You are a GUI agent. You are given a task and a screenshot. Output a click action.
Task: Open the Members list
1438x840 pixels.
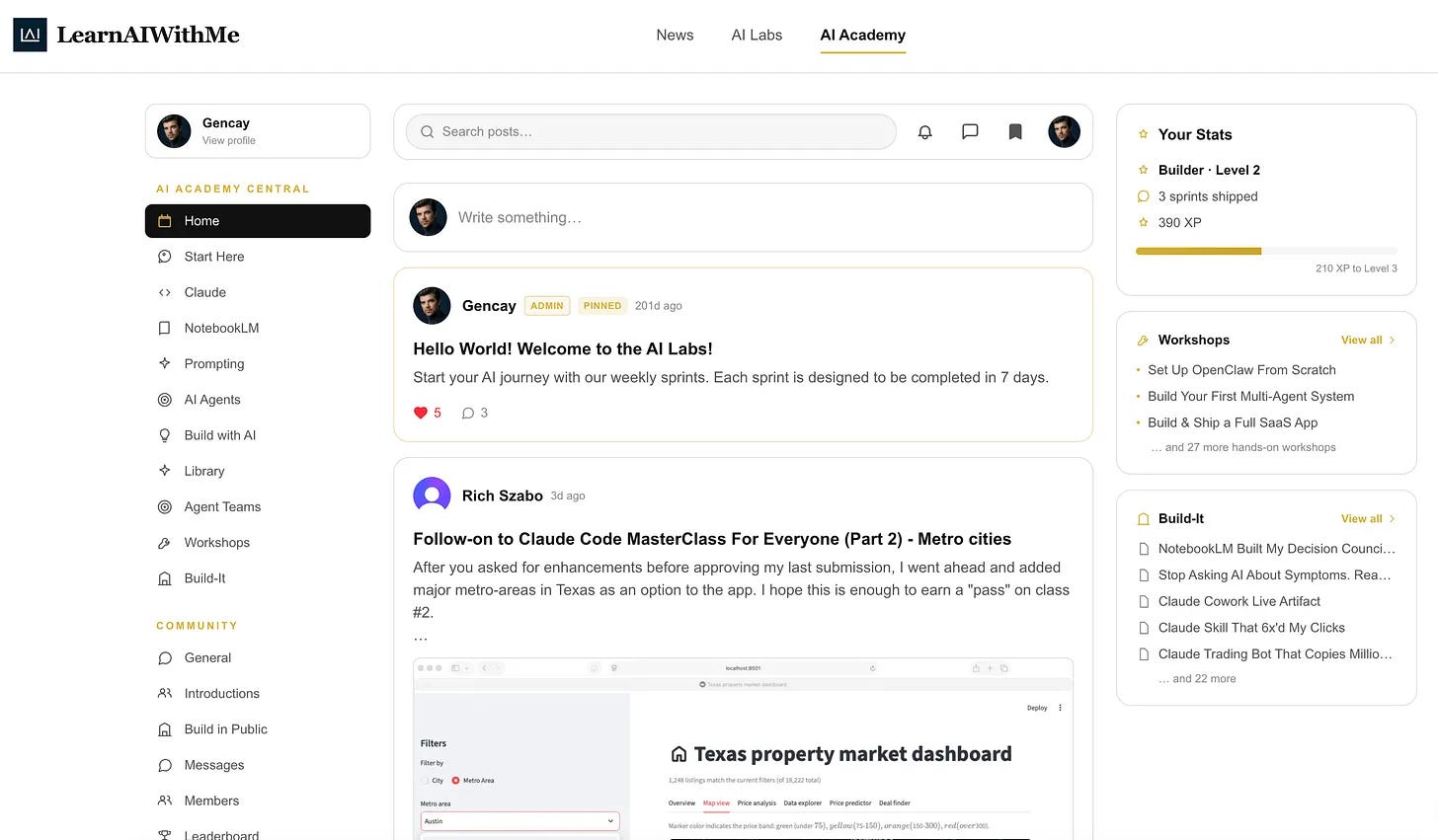click(x=258, y=801)
